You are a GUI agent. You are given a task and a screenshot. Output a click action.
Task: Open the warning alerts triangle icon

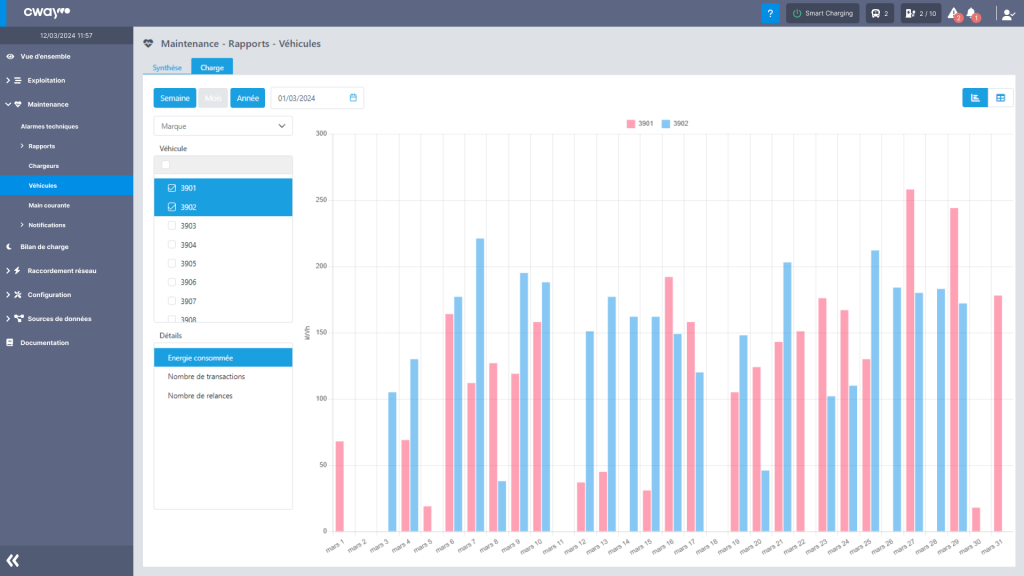tap(953, 14)
